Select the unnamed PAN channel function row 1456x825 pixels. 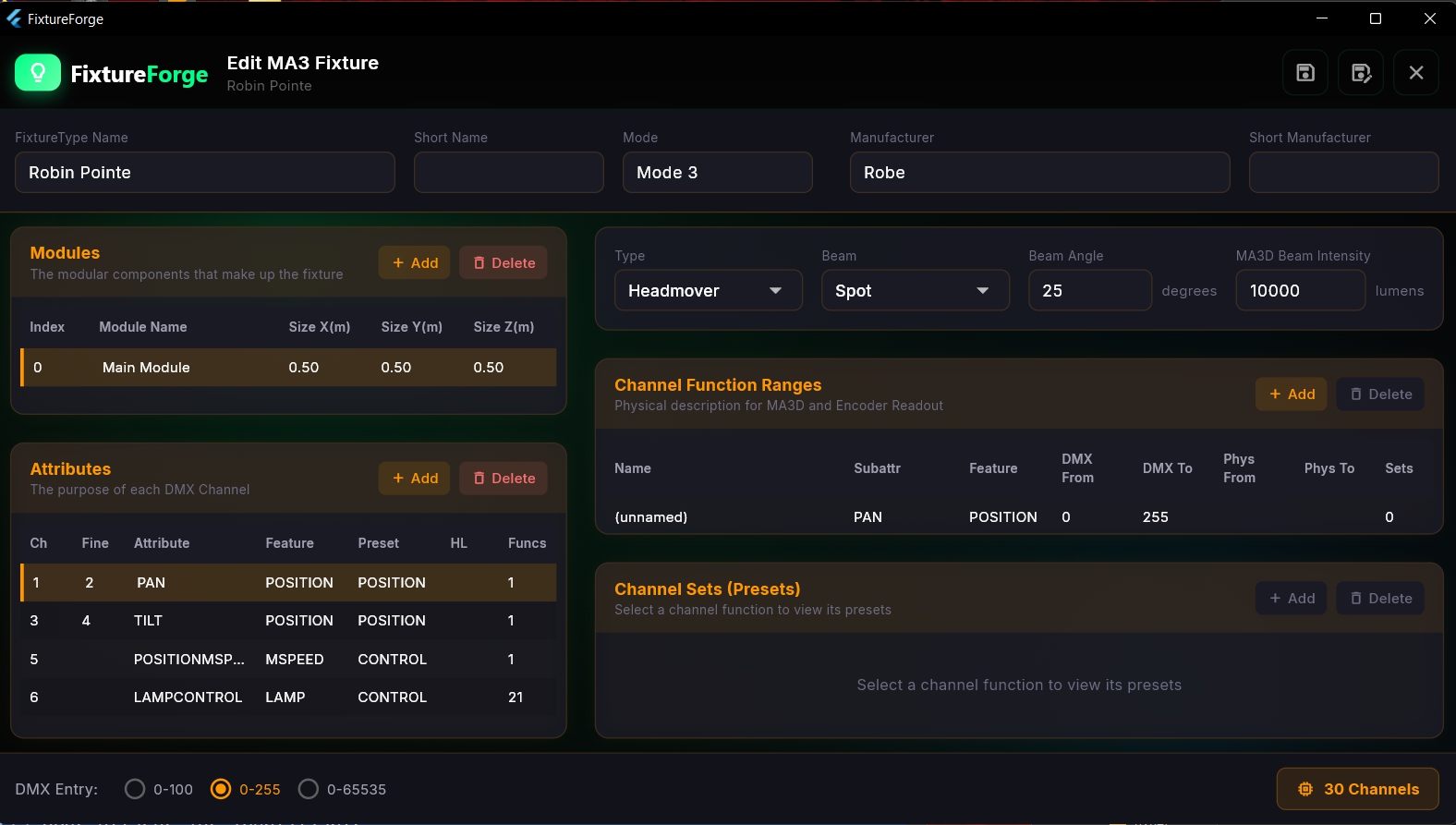1016,517
